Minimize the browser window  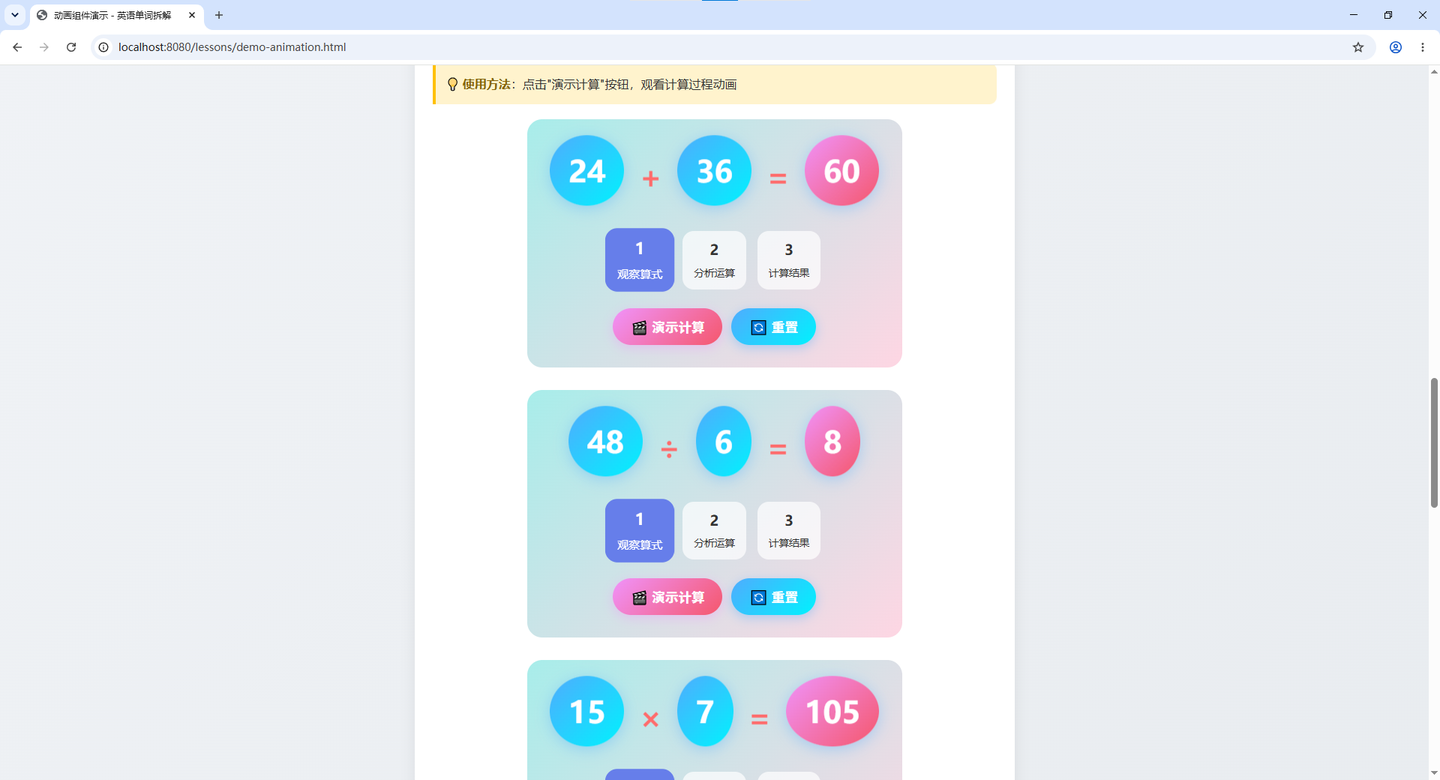1354,15
